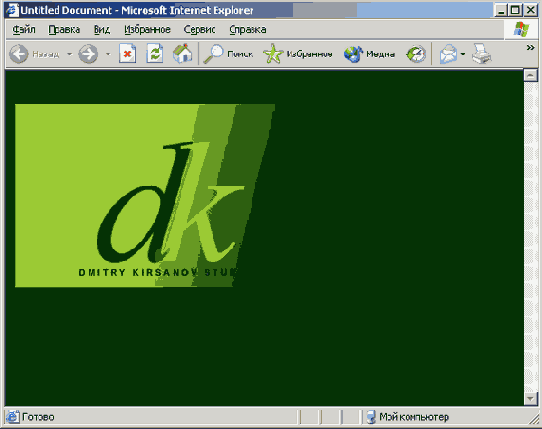Open the Файл menu

[24, 30]
